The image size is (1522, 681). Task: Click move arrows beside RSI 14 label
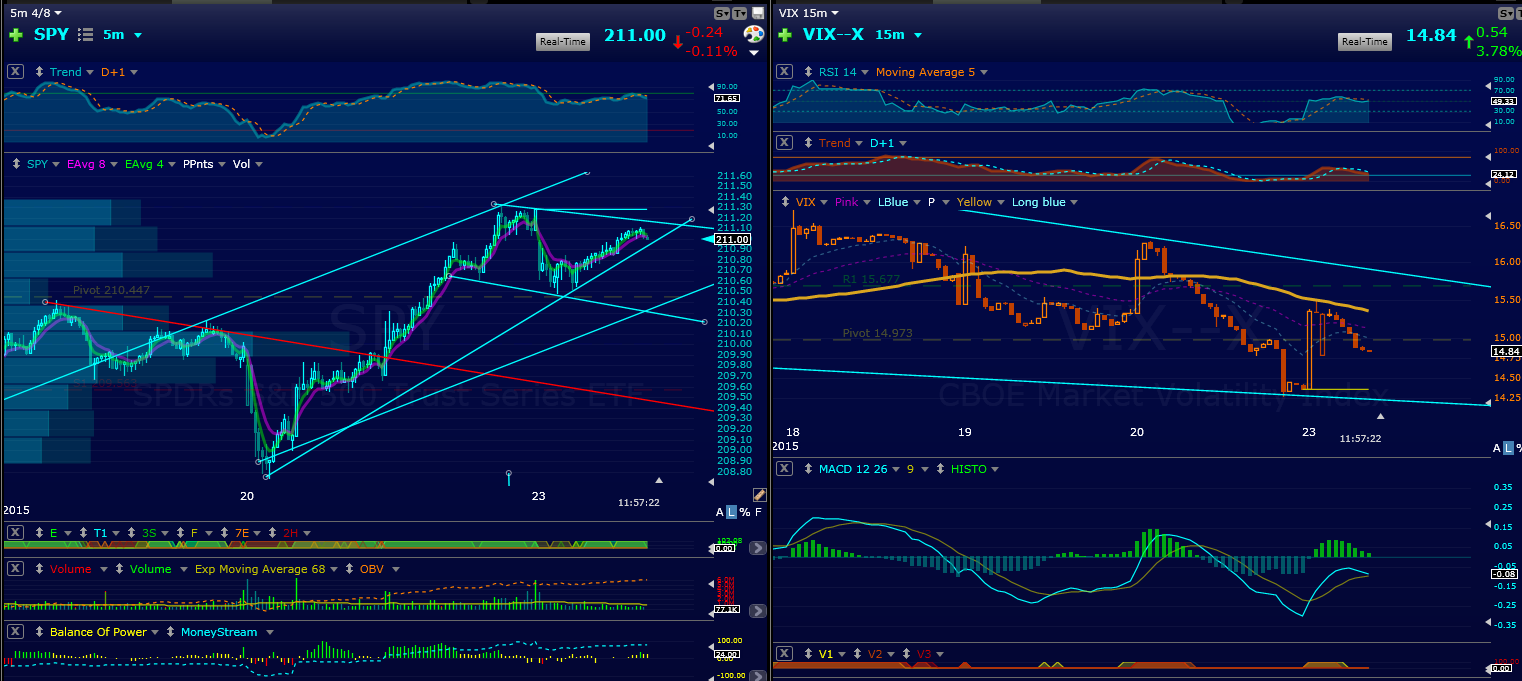[809, 72]
